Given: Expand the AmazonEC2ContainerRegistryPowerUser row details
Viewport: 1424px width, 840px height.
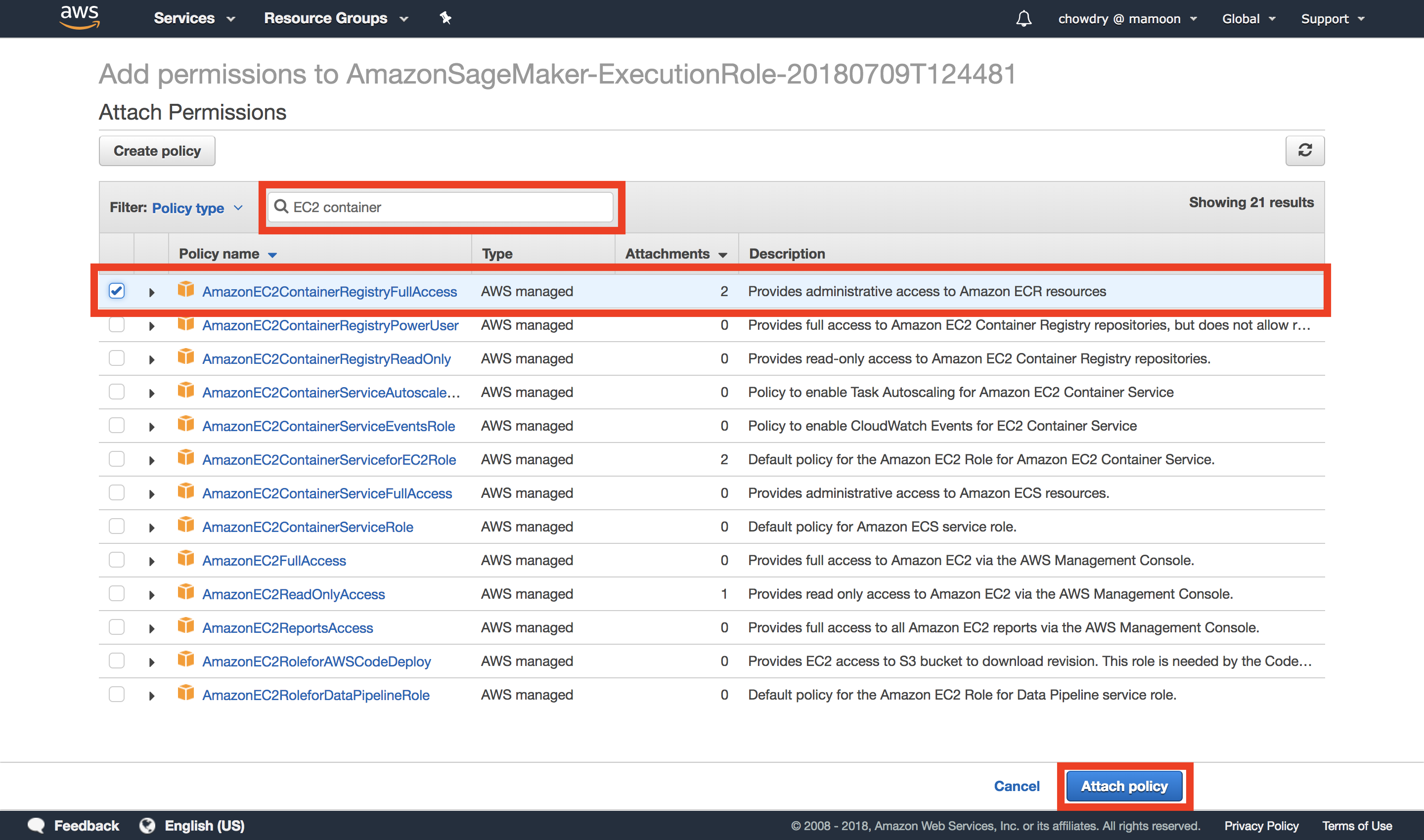Looking at the screenshot, I should (x=152, y=325).
